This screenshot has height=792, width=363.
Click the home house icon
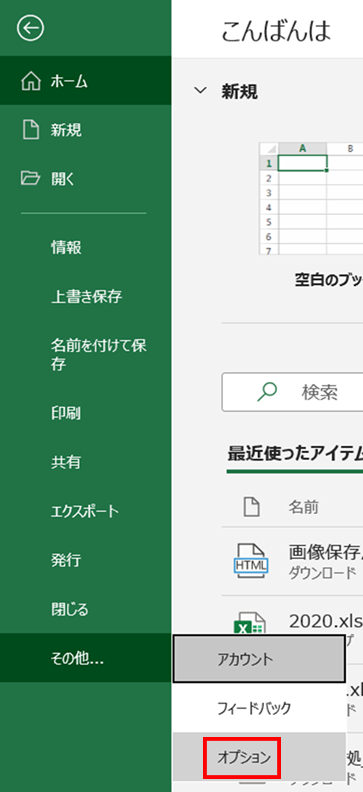31,81
